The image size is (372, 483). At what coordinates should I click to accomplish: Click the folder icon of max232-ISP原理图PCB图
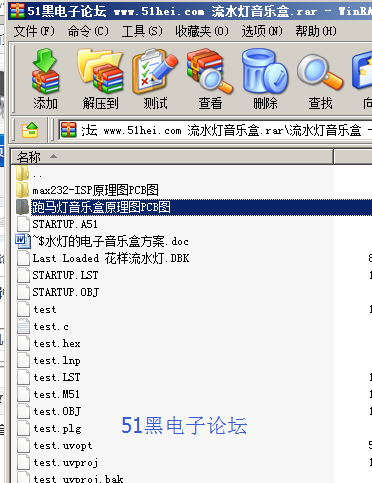tap(22, 190)
